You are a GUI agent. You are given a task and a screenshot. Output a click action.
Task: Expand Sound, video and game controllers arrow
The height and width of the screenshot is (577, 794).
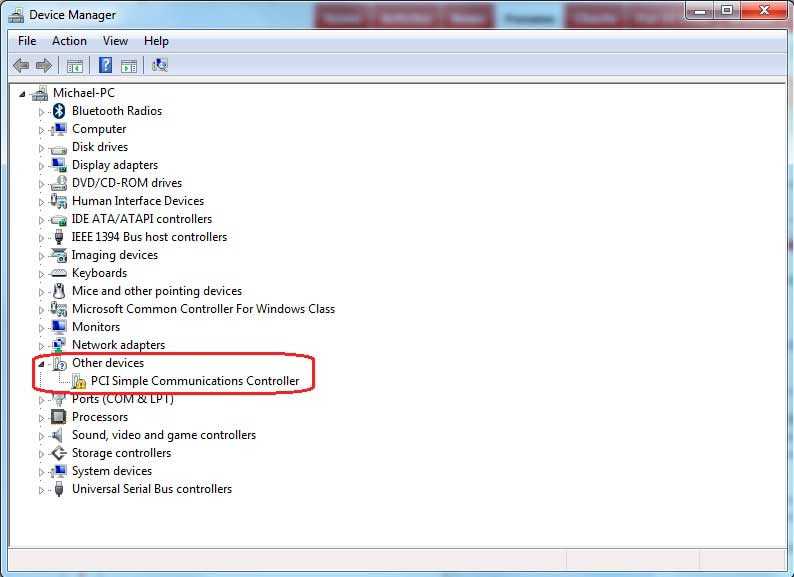(41, 436)
